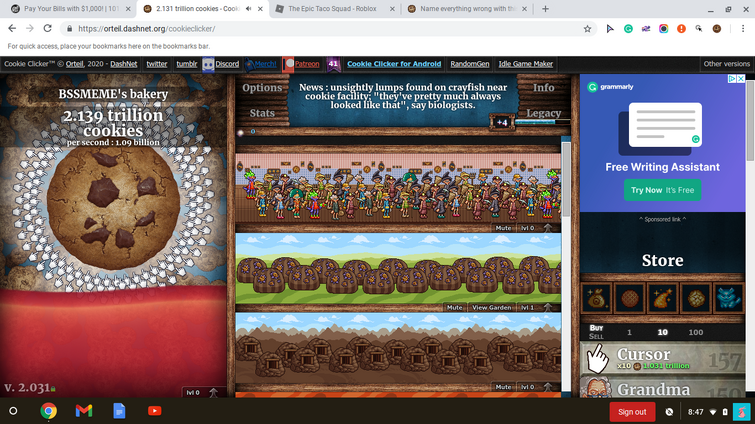Click the Discord logo icon in the top bar
The height and width of the screenshot is (424, 755).
click(208, 64)
